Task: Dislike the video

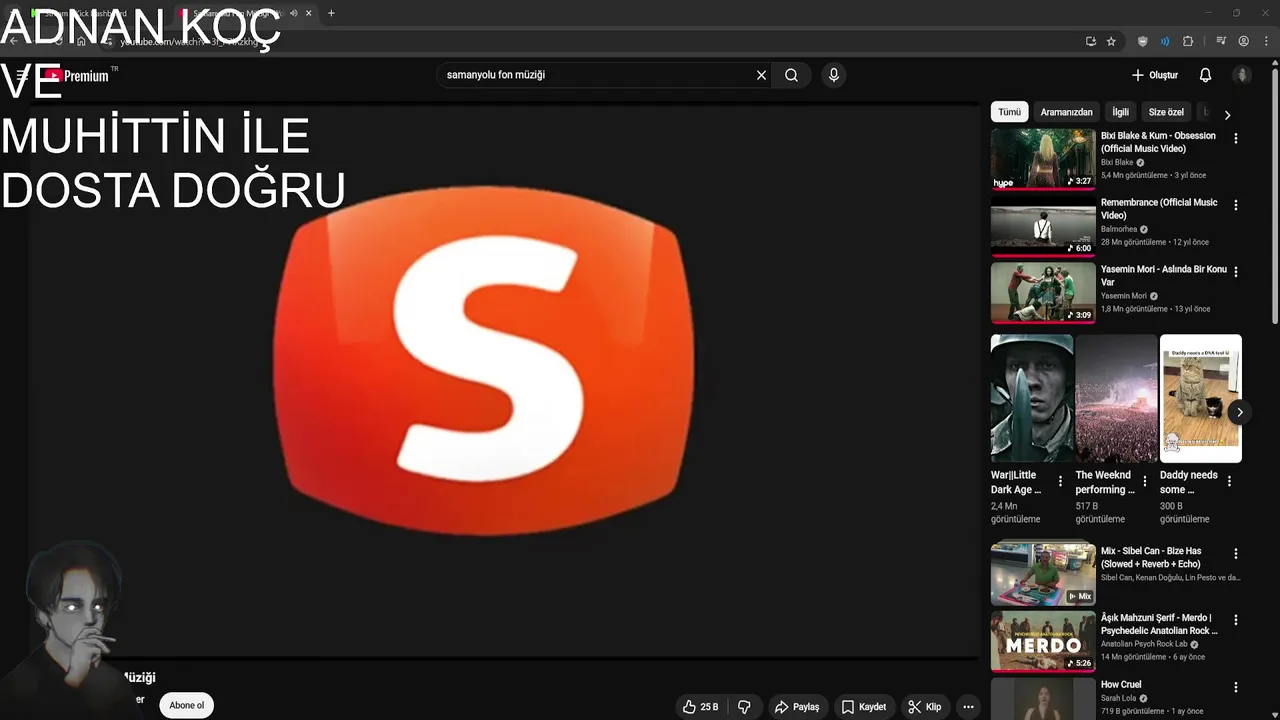Action: pyautogui.click(x=744, y=706)
